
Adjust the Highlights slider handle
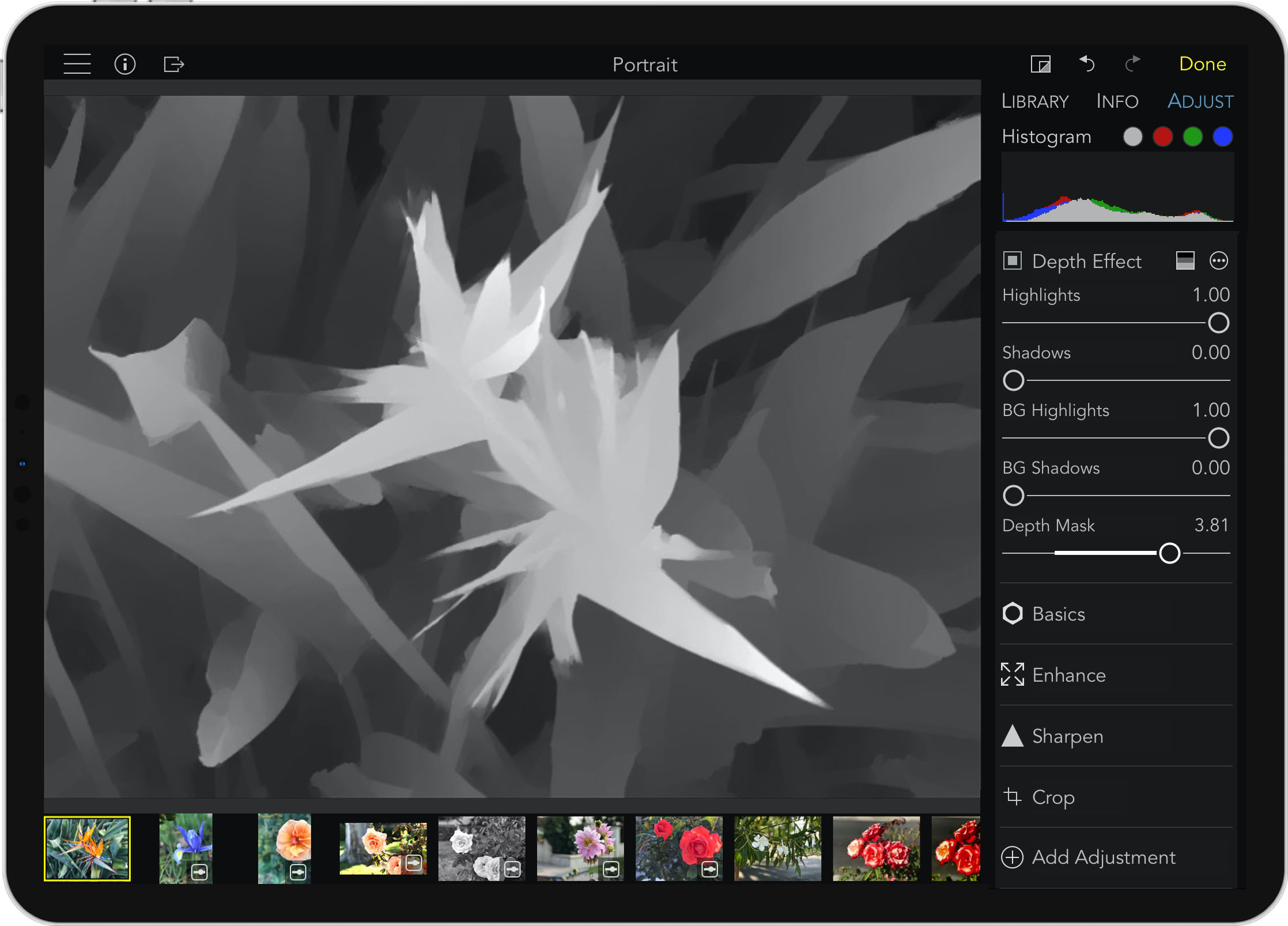1218,323
